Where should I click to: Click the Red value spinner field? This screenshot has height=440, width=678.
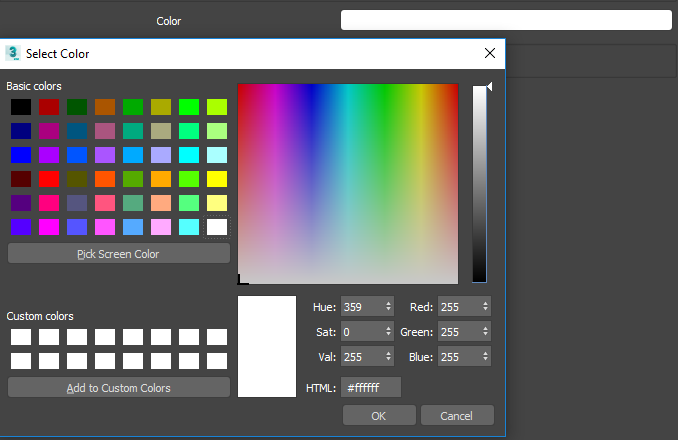point(460,307)
